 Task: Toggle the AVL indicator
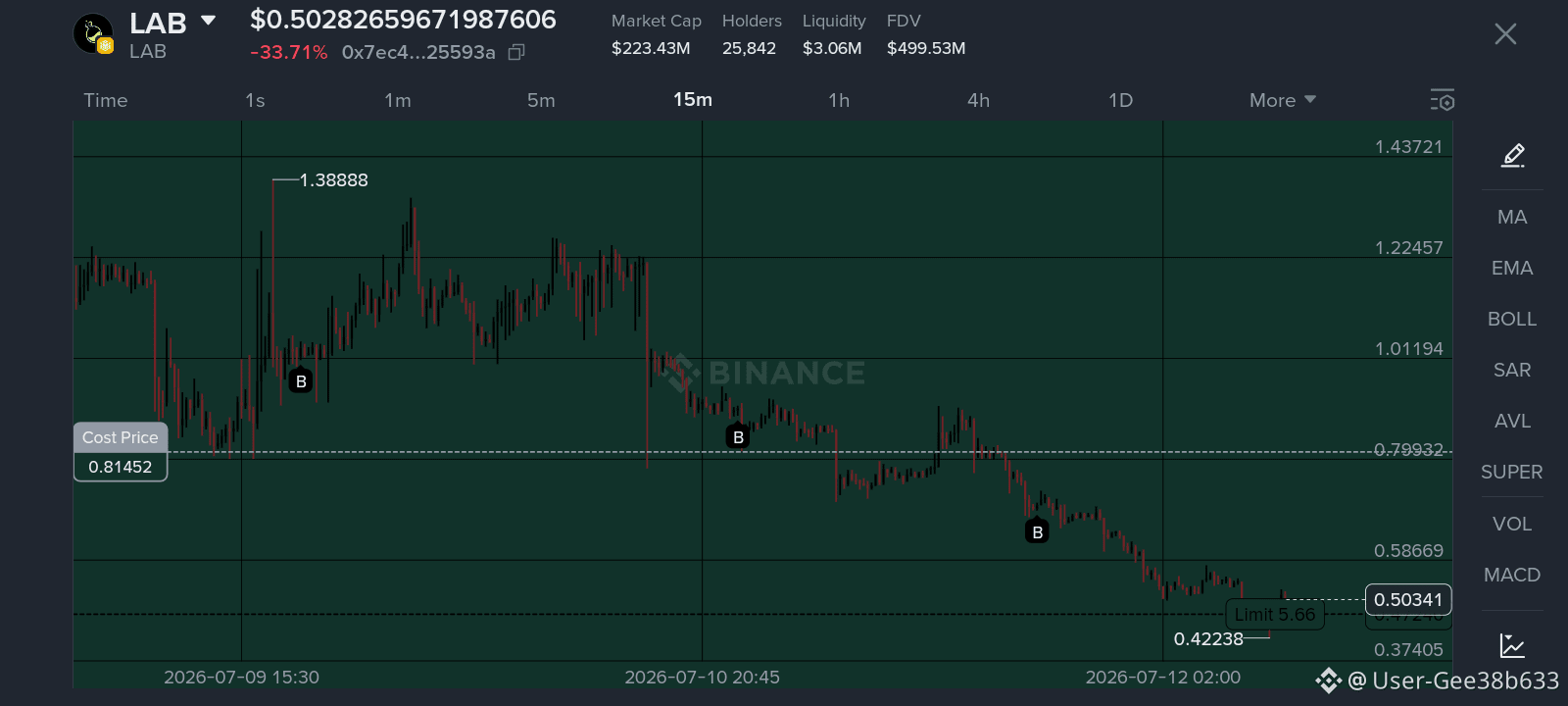(x=1512, y=421)
